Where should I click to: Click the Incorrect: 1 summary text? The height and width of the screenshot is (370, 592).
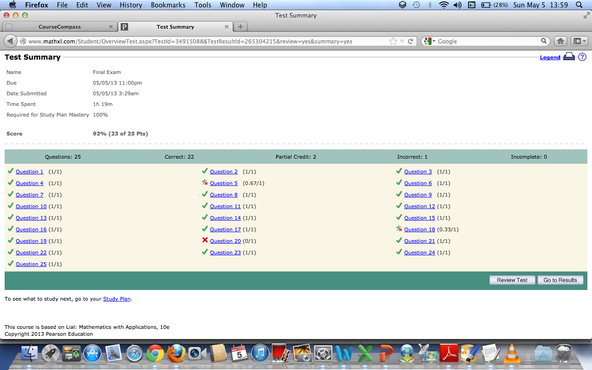click(x=412, y=157)
